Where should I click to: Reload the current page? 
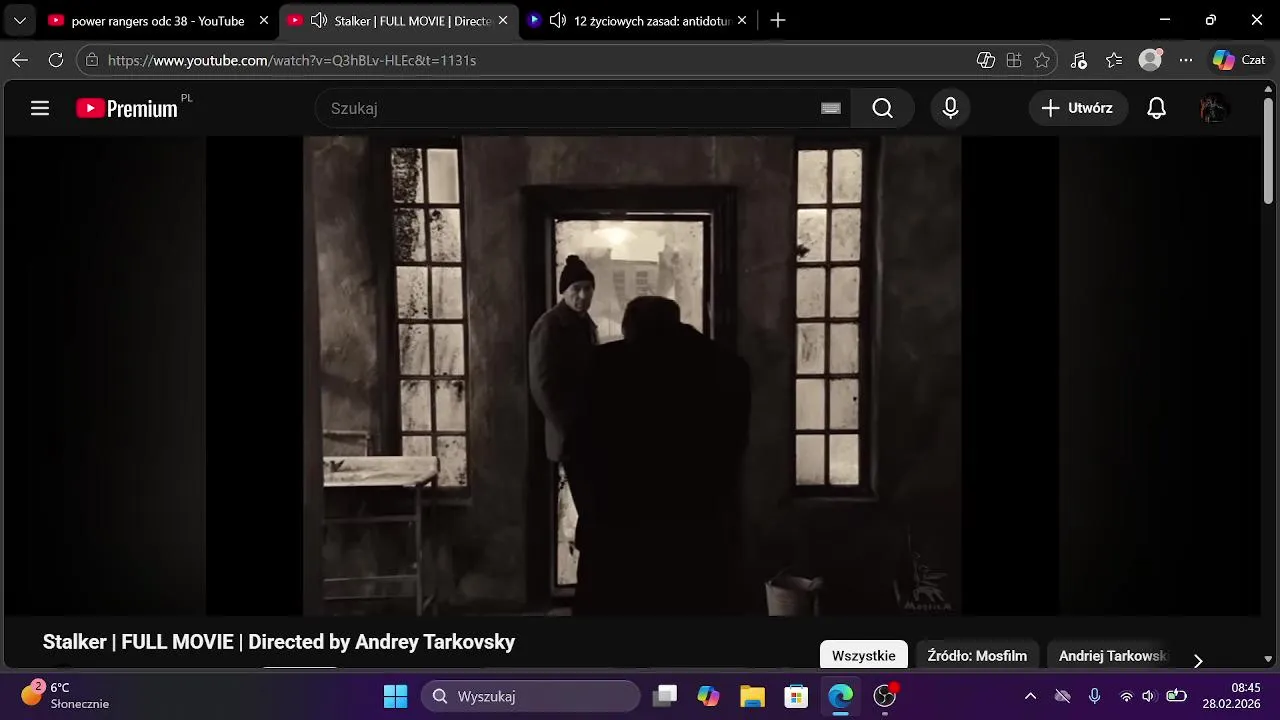(56, 60)
